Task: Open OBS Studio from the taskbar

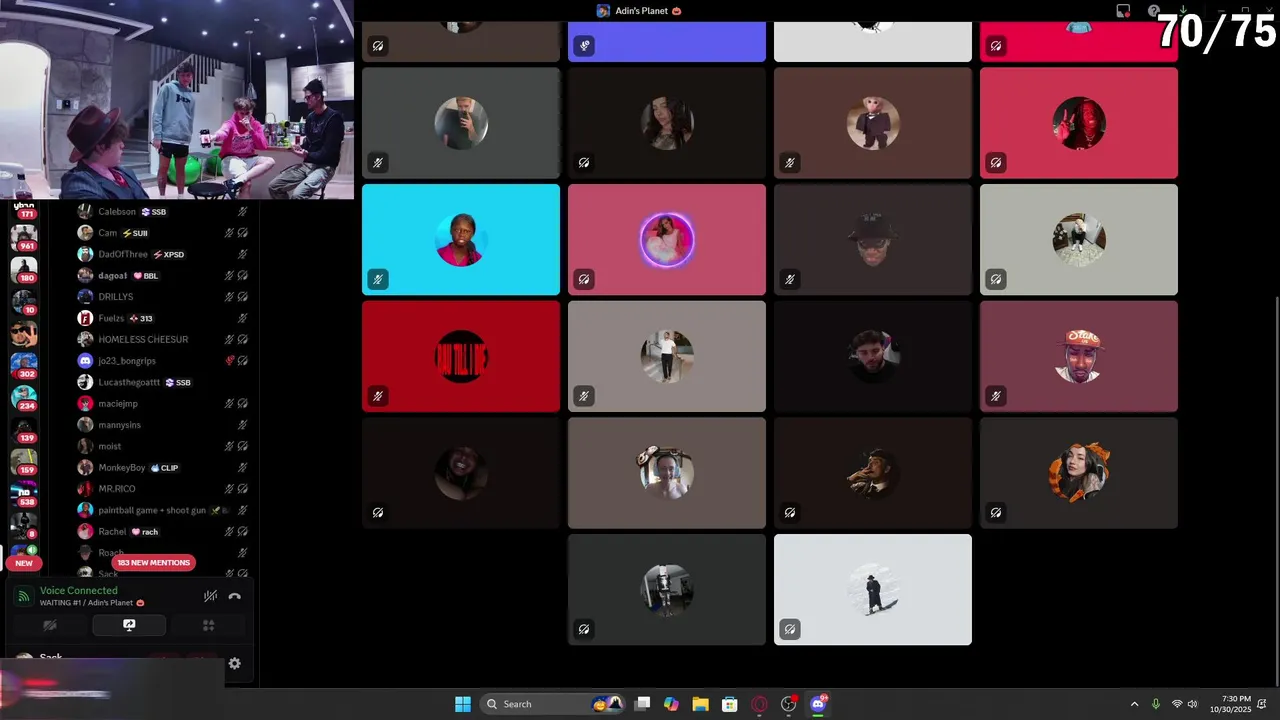Action: (x=789, y=704)
